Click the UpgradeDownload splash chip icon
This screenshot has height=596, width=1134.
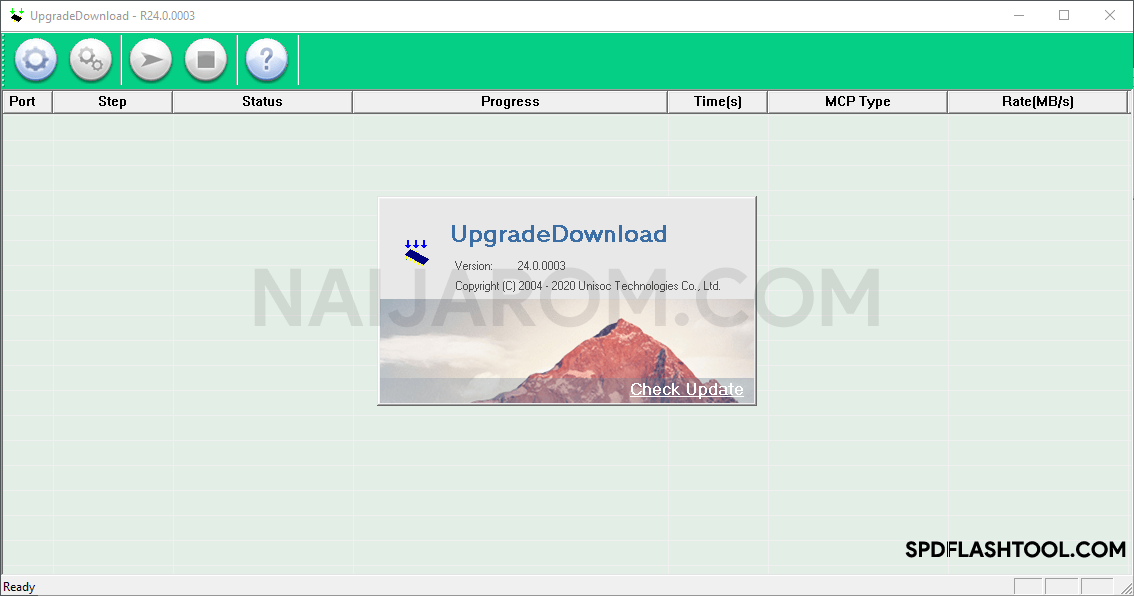click(x=417, y=252)
